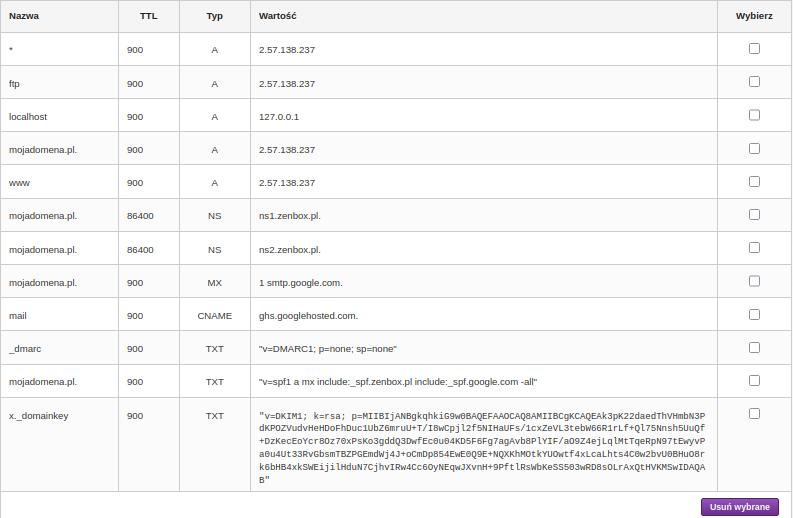Image resolution: width=793 pixels, height=518 pixels.
Task: Tick the mojadomena.pl A record checkbox
Action: coord(754,148)
